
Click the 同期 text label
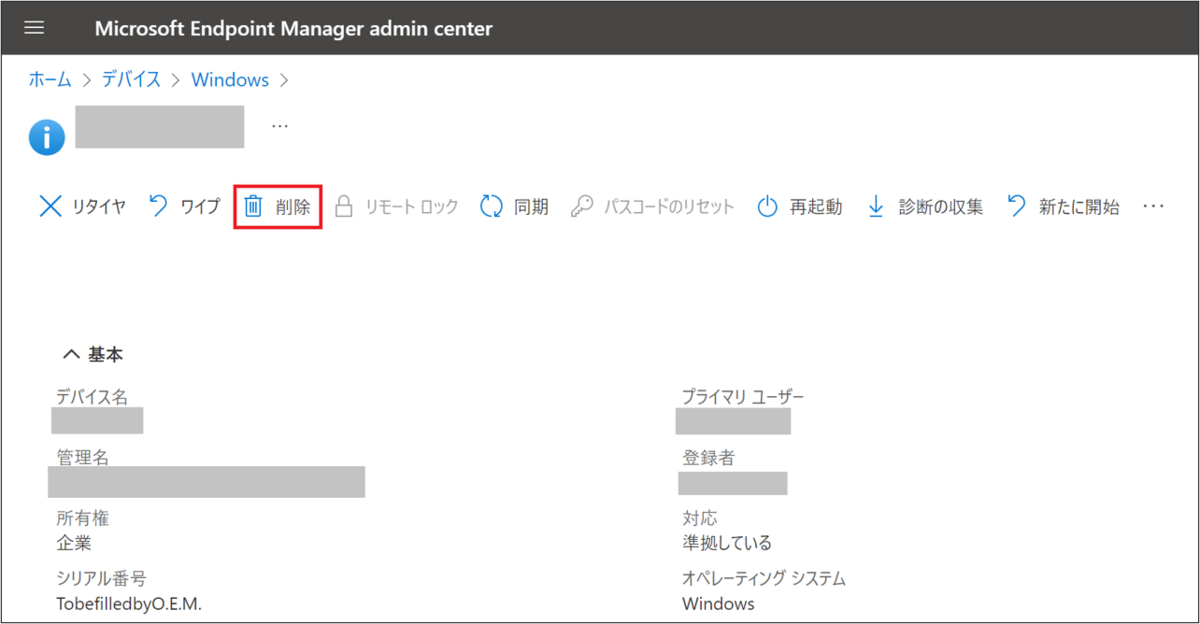click(x=531, y=207)
